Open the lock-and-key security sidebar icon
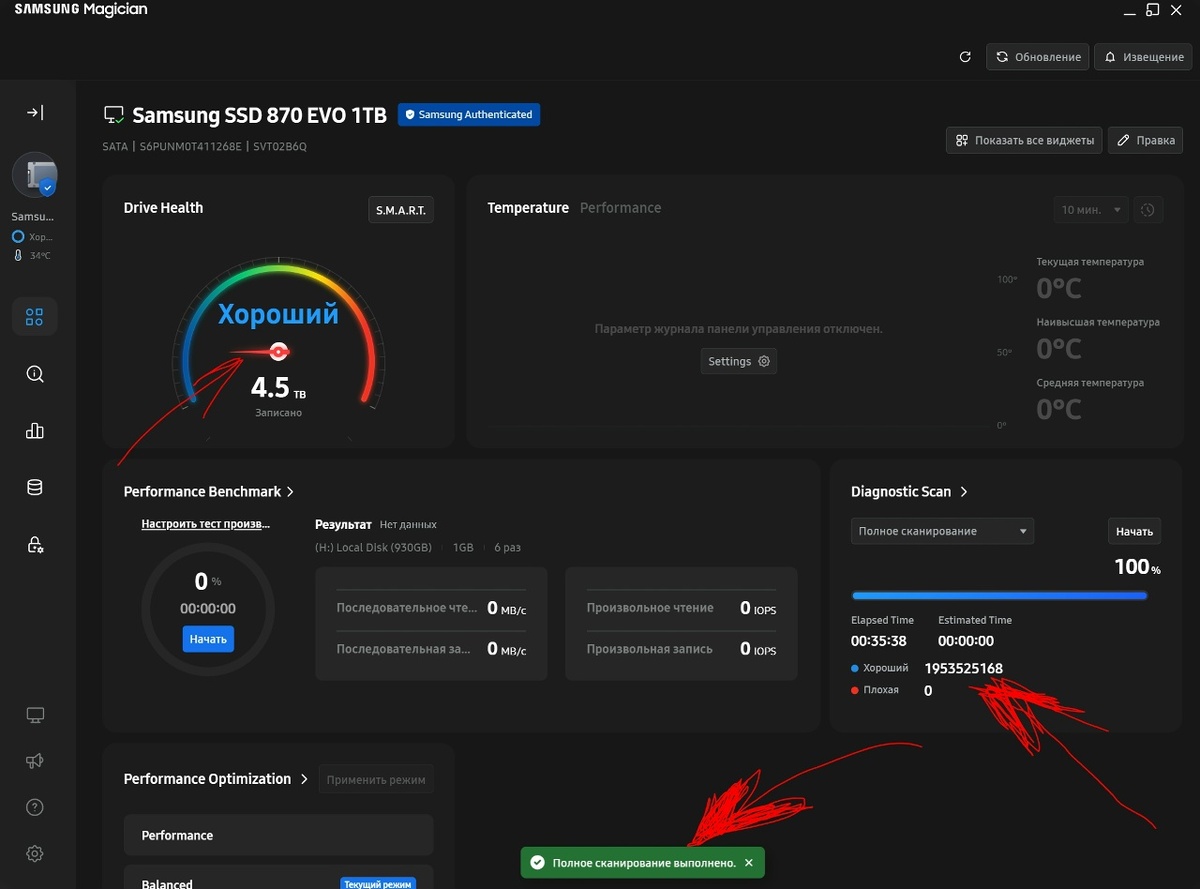1200x889 pixels. pyautogui.click(x=35, y=545)
